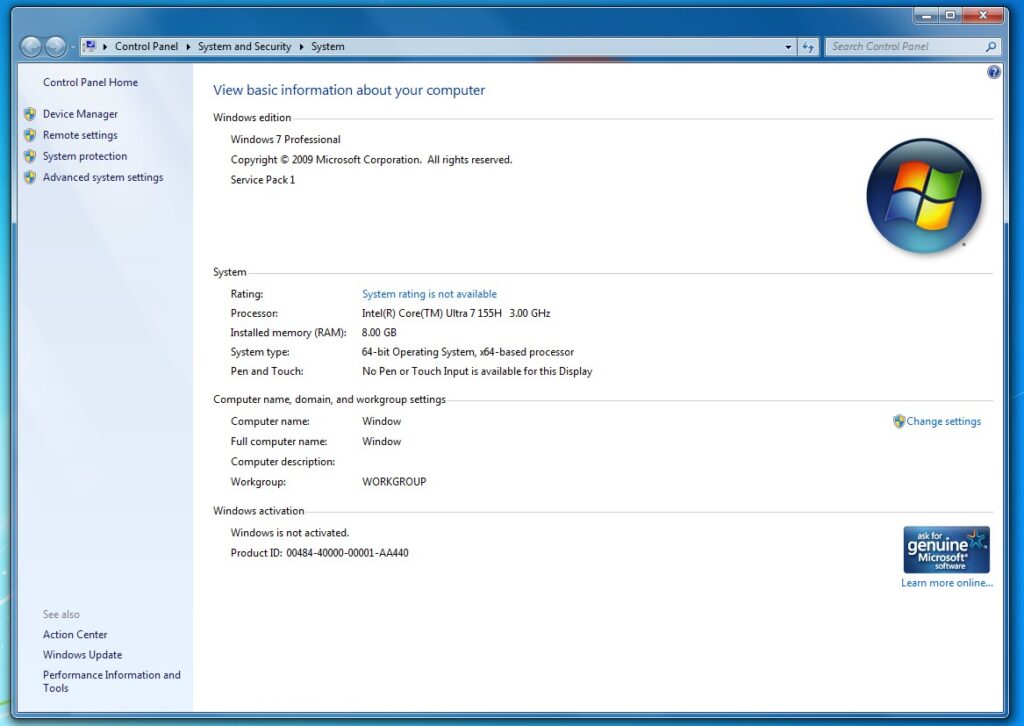The image size is (1024, 726).
Task: Click the Ask for Genuine Microsoft badge
Action: (946, 549)
